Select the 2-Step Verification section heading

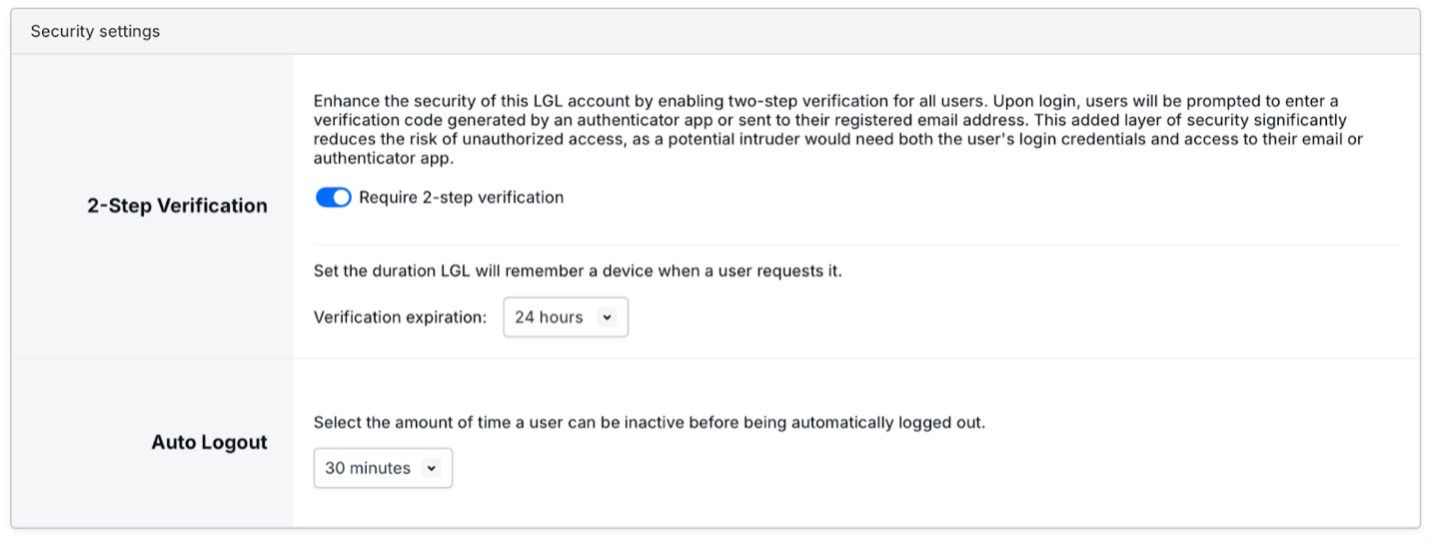click(177, 206)
